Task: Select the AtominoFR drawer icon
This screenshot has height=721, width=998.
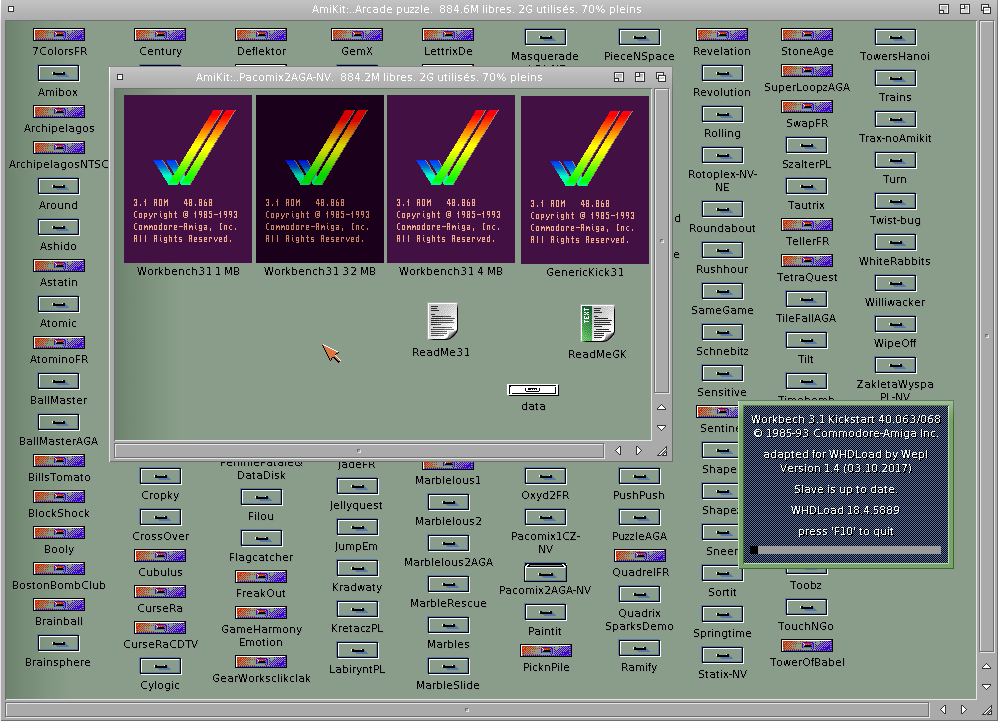Action: coord(59,342)
